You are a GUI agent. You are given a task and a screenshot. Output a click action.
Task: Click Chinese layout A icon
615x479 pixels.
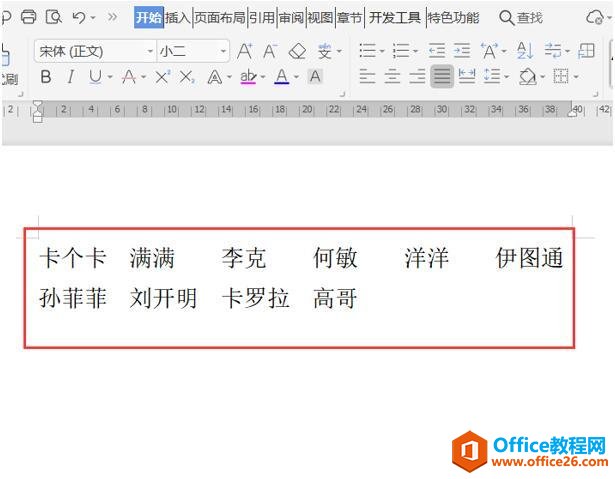click(489, 51)
